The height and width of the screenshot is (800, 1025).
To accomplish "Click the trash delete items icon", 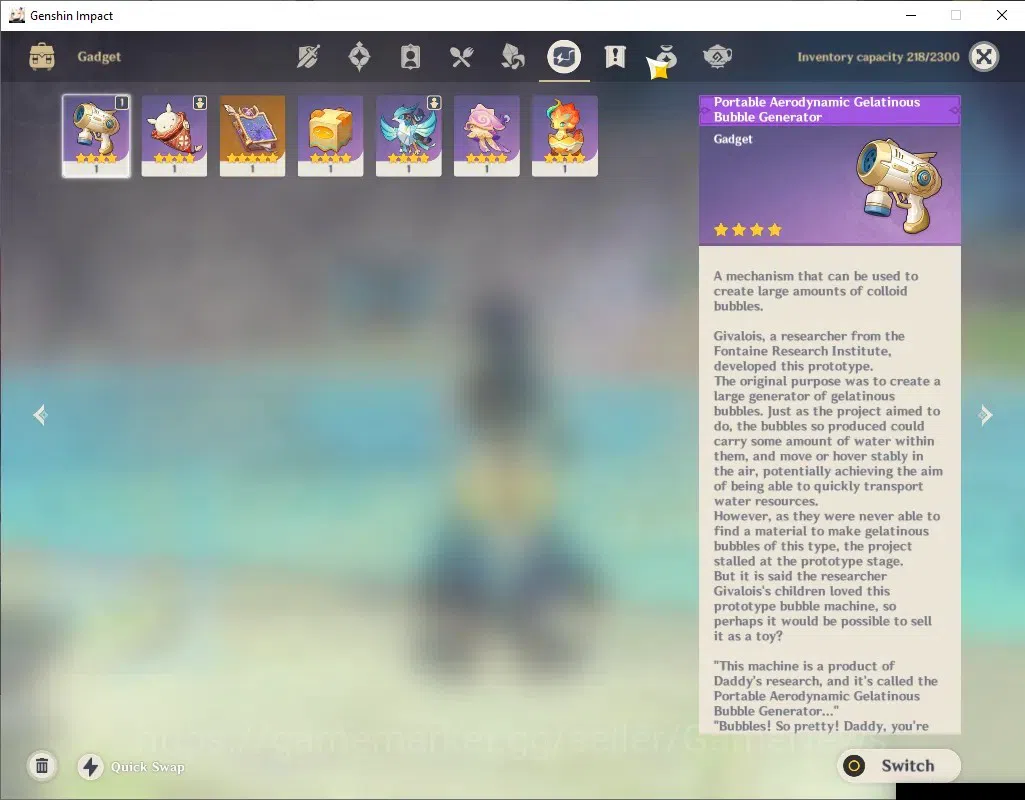I will (x=42, y=766).
